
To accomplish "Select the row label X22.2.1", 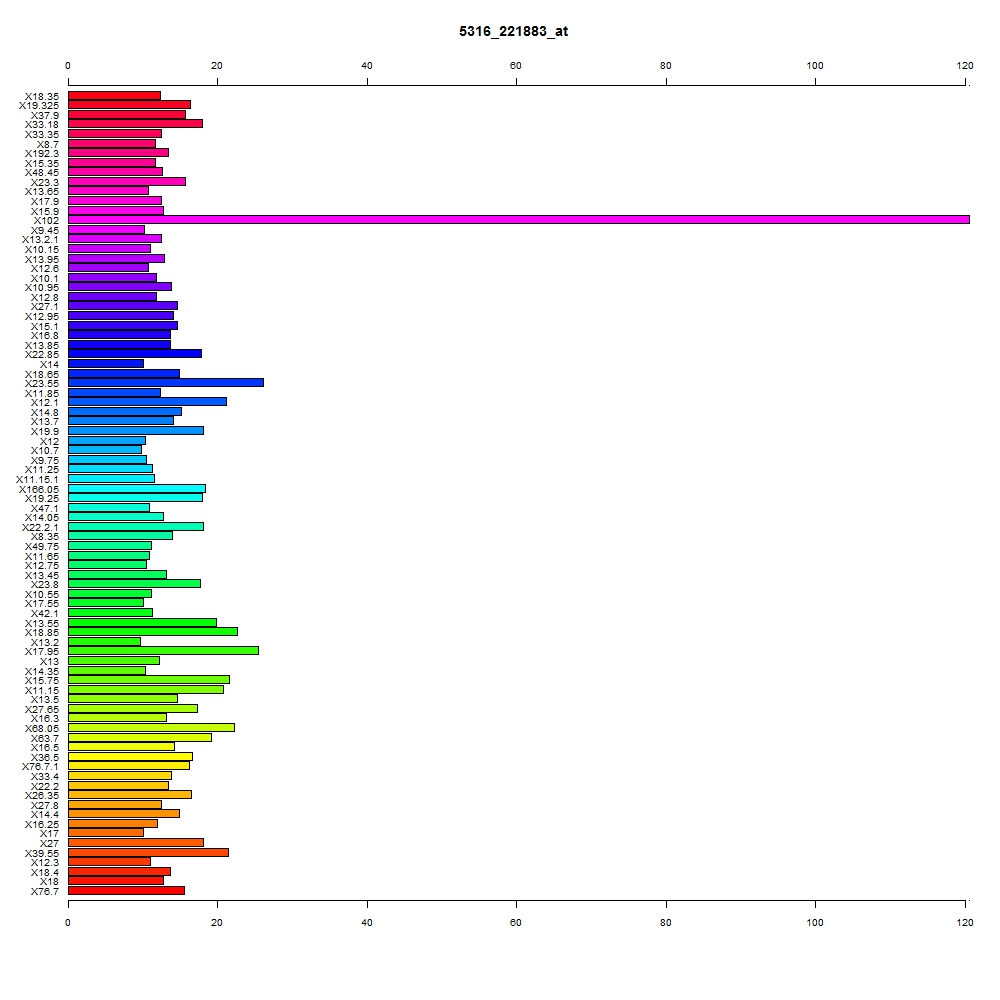I will point(40,527).
